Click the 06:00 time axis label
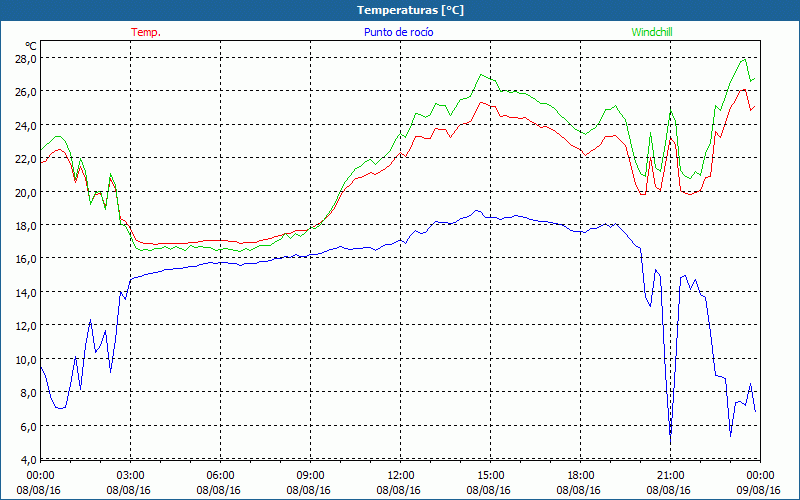Viewport: 800px width, 500px height. pyautogui.click(x=218, y=476)
